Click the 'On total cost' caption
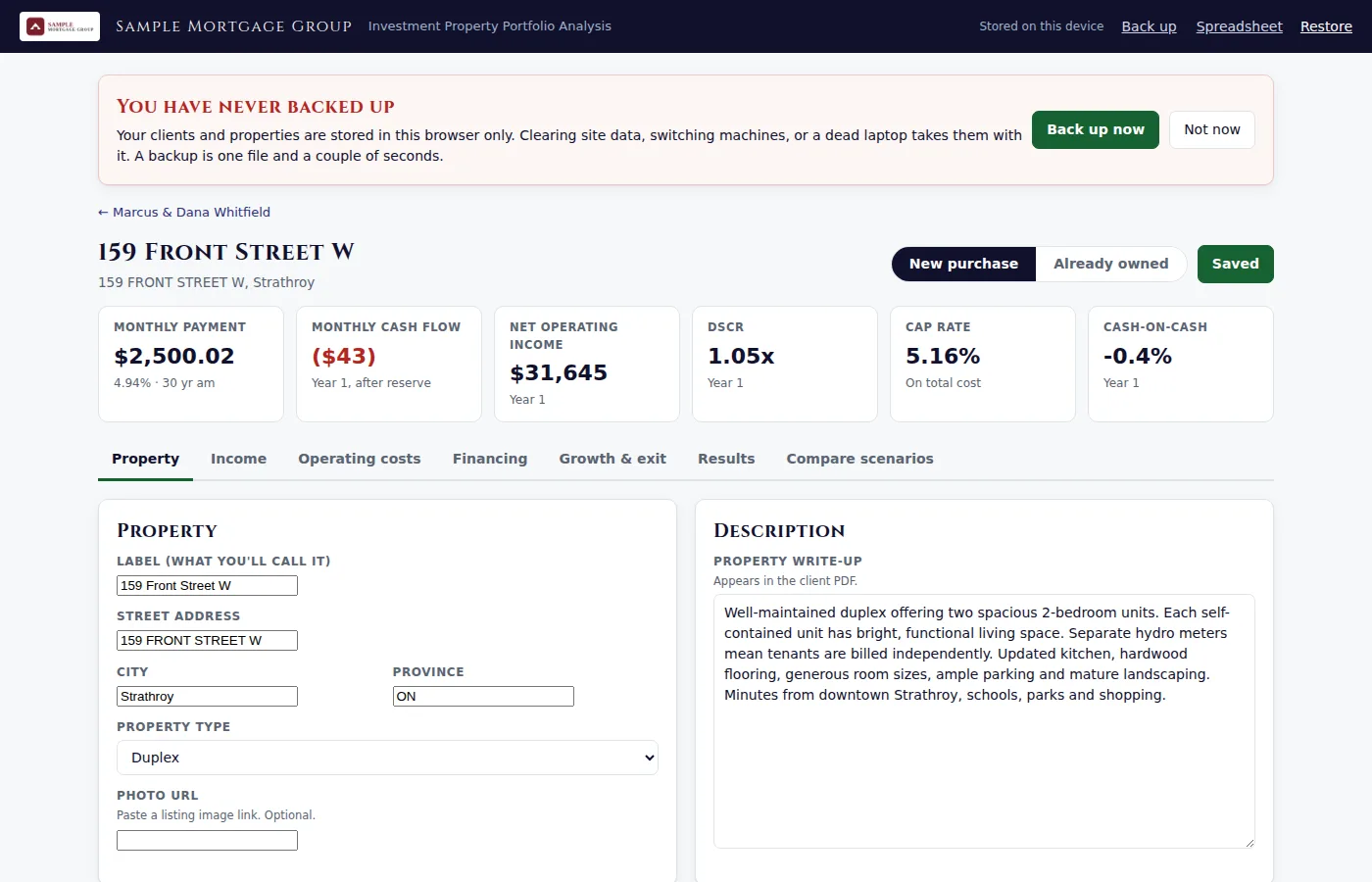 pos(943,383)
